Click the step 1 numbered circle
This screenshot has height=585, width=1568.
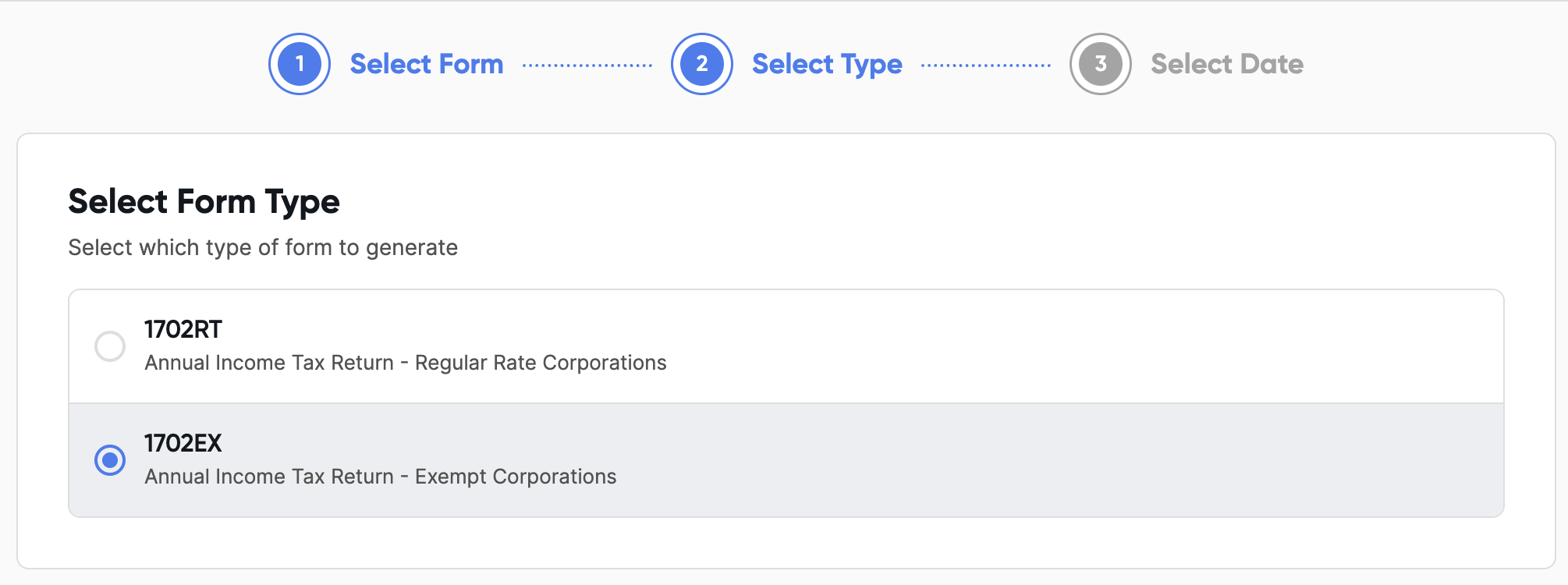[x=300, y=64]
